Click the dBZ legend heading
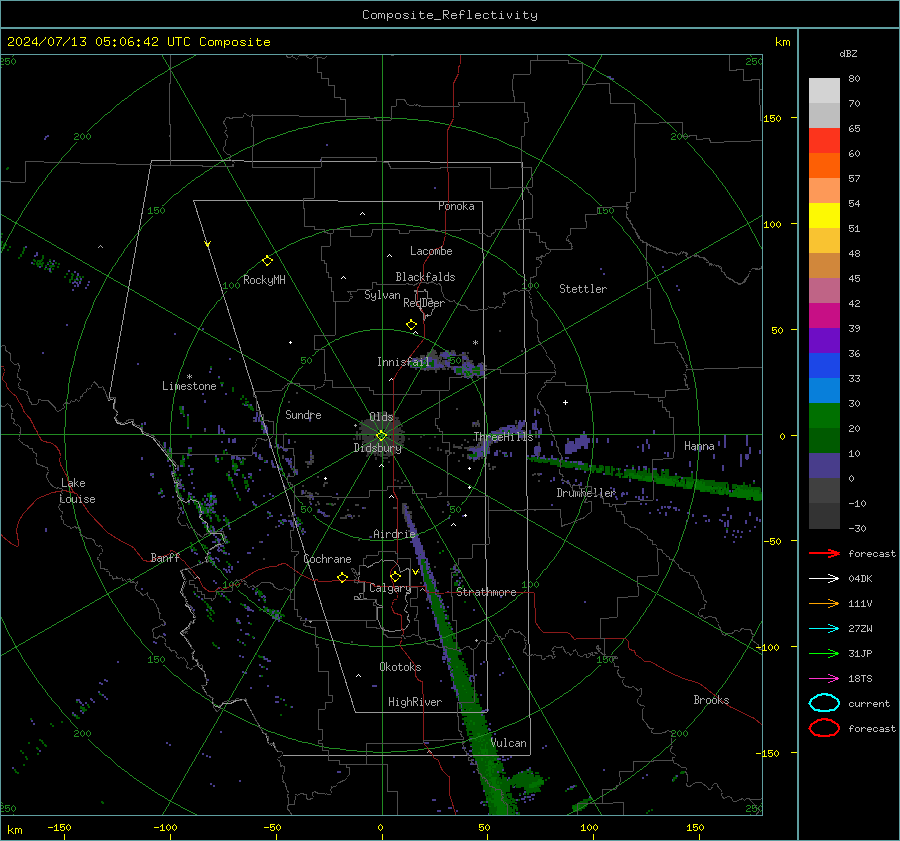 [848, 53]
